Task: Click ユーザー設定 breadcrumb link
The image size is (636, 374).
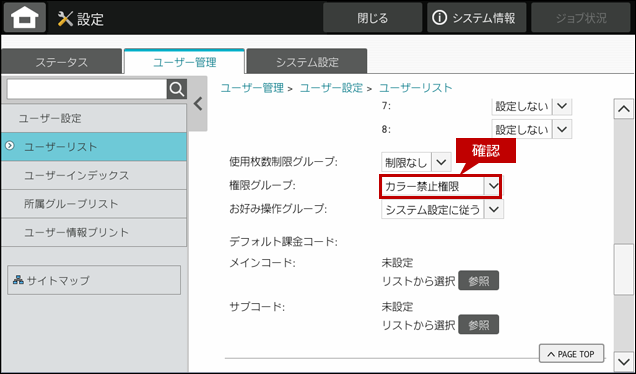Action: 331,88
